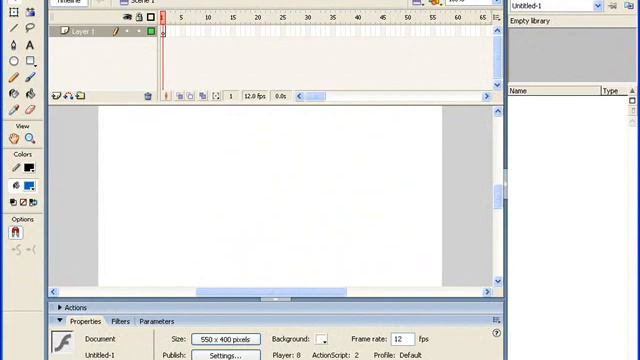The image size is (640, 360).
Task: Select the Hand tool
Action: pyautogui.click(x=14, y=138)
